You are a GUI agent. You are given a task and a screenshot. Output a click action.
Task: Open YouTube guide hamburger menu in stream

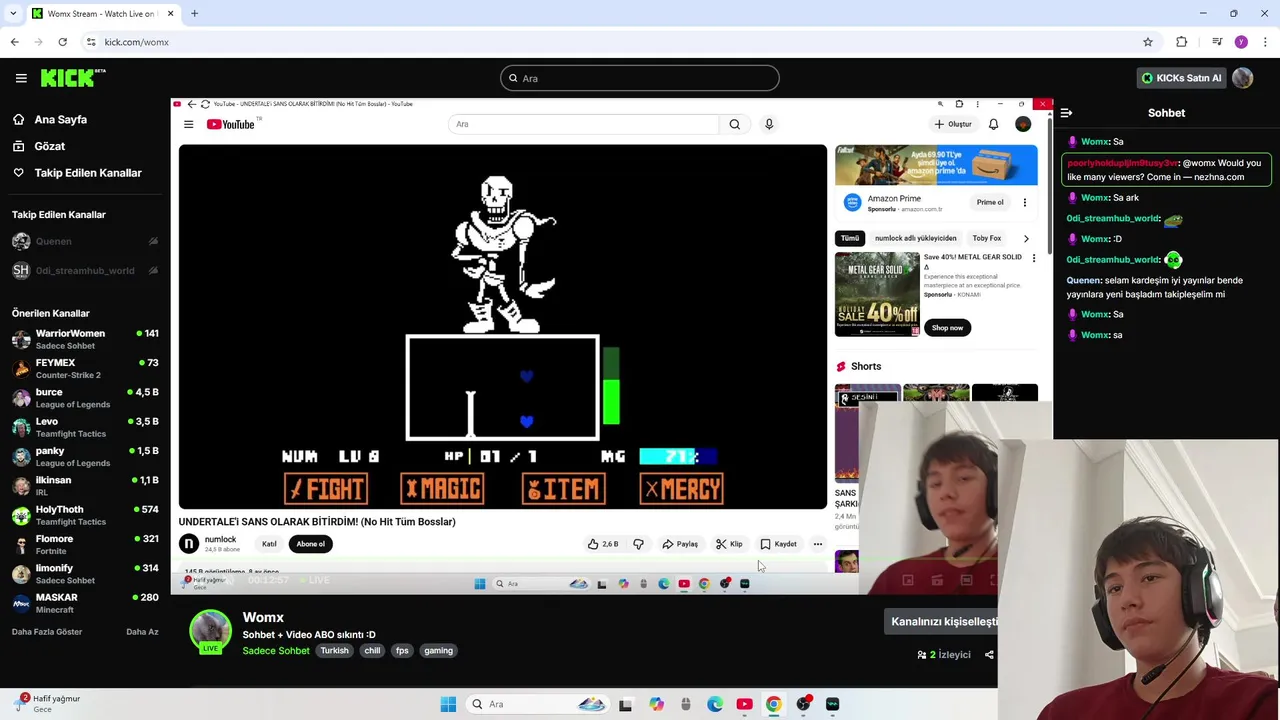188,124
